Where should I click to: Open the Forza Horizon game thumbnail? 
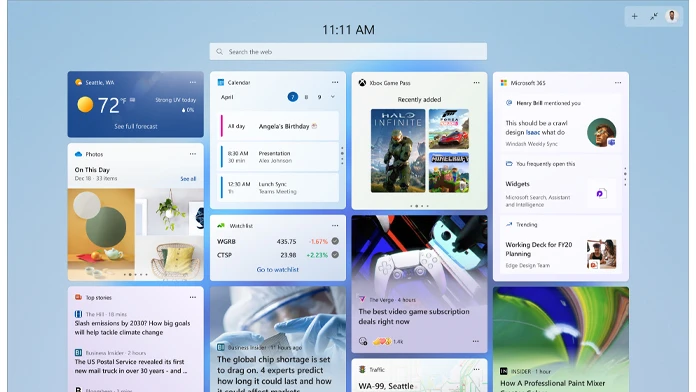click(449, 129)
